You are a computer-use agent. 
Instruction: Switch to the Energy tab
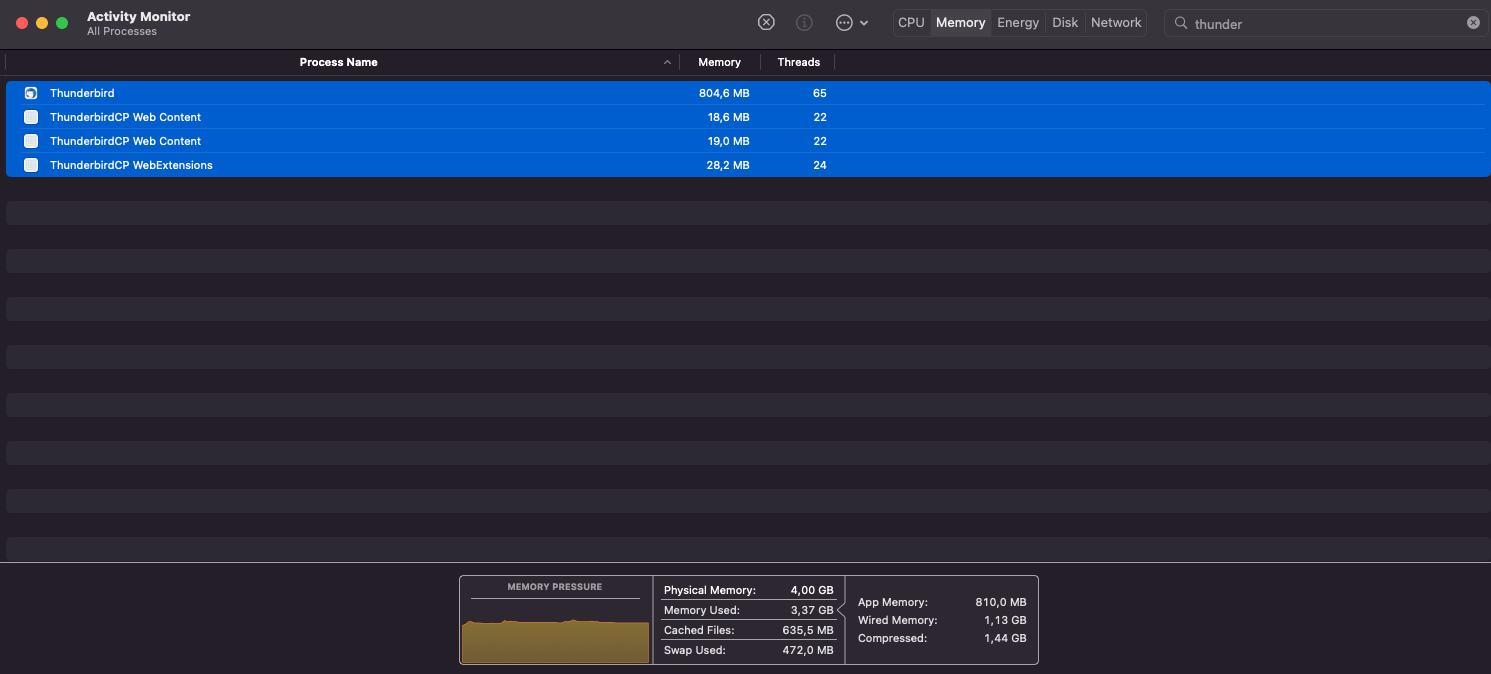click(x=1018, y=23)
